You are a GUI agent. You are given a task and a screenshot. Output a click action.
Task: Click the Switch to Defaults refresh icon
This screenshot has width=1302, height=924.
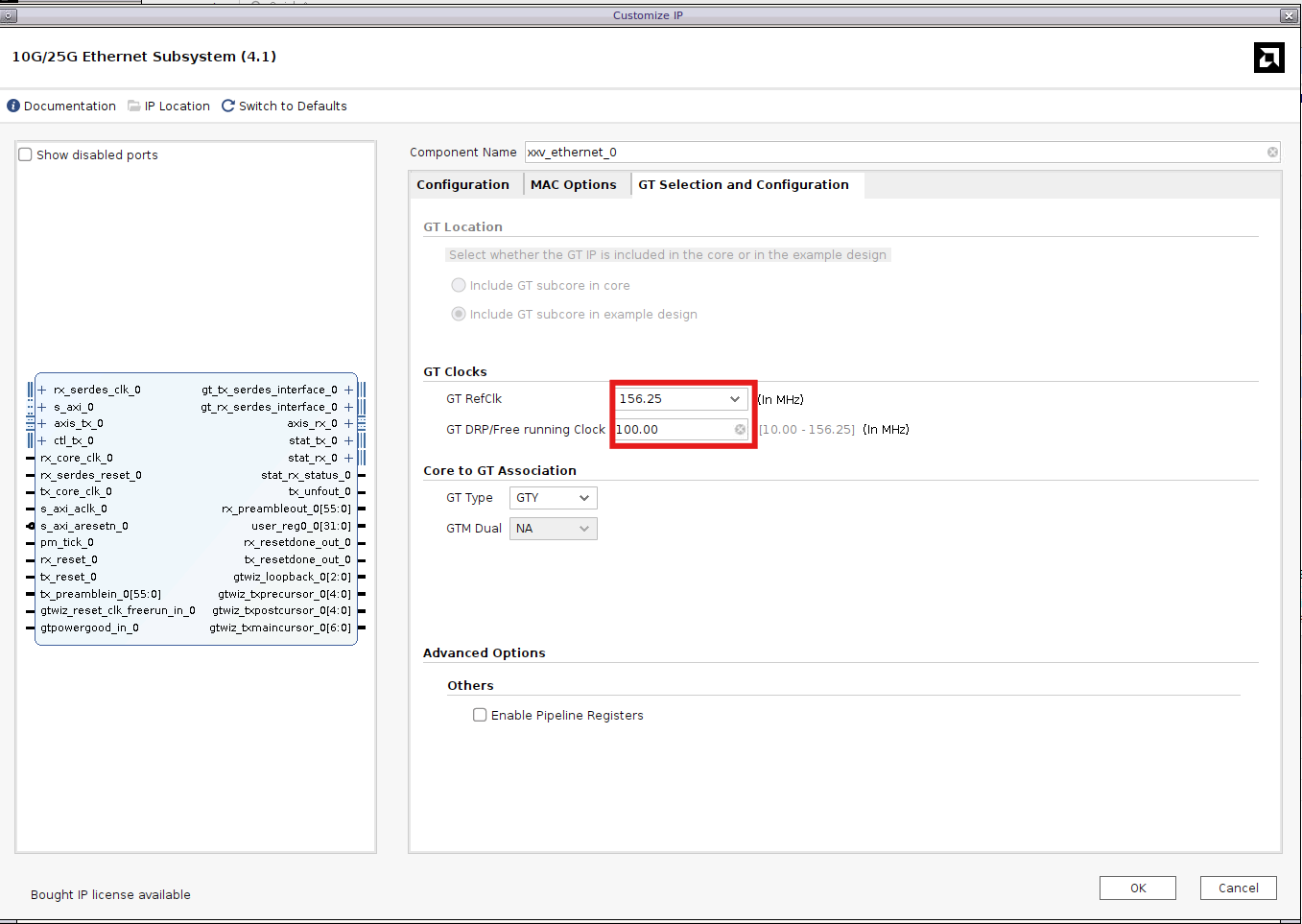228,107
